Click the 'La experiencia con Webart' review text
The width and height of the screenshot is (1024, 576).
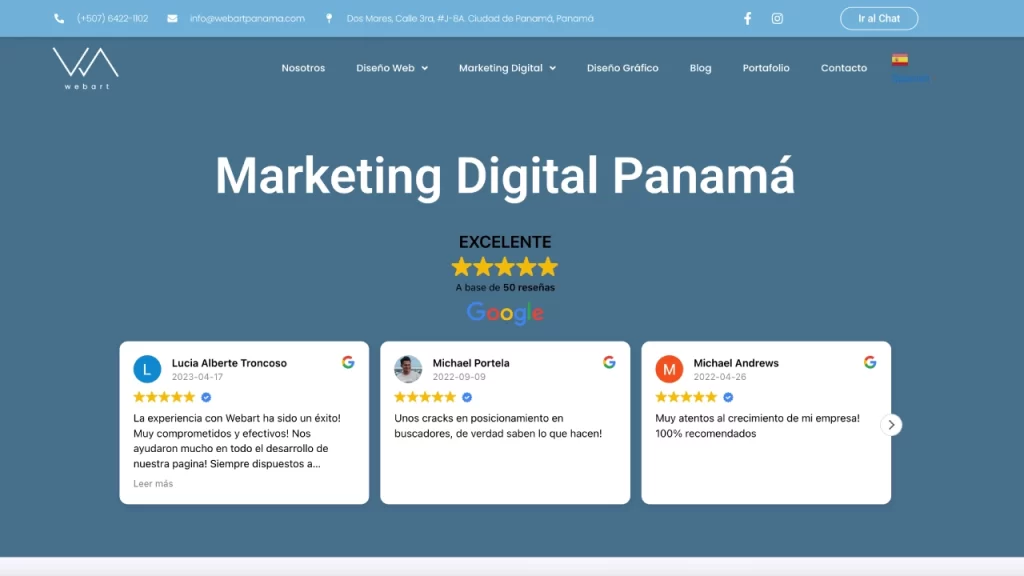coord(237,441)
